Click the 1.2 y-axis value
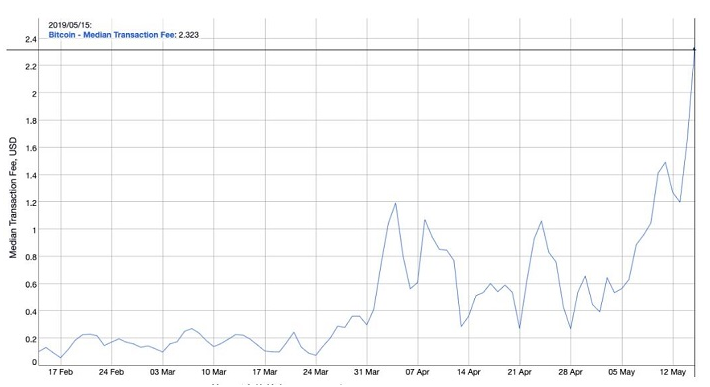Viewport: 710px width, 387px height. tap(31, 203)
